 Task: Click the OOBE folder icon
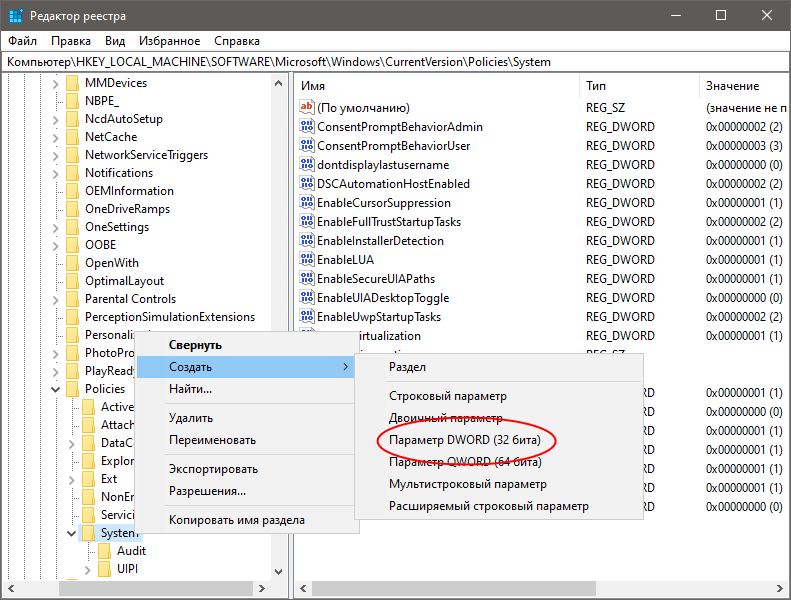pos(72,245)
